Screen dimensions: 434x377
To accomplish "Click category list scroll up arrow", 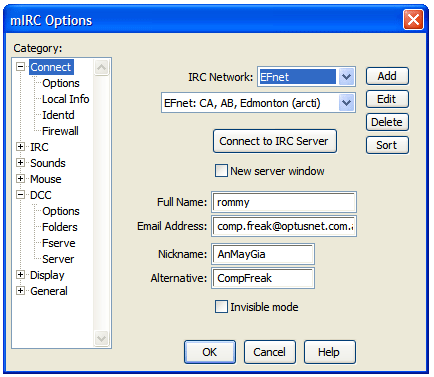I will tap(101, 68).
